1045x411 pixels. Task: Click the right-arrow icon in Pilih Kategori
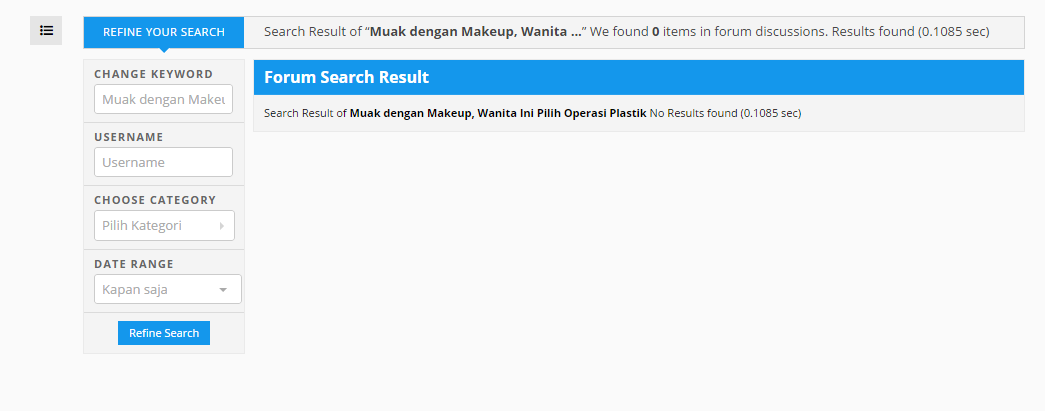(x=221, y=226)
